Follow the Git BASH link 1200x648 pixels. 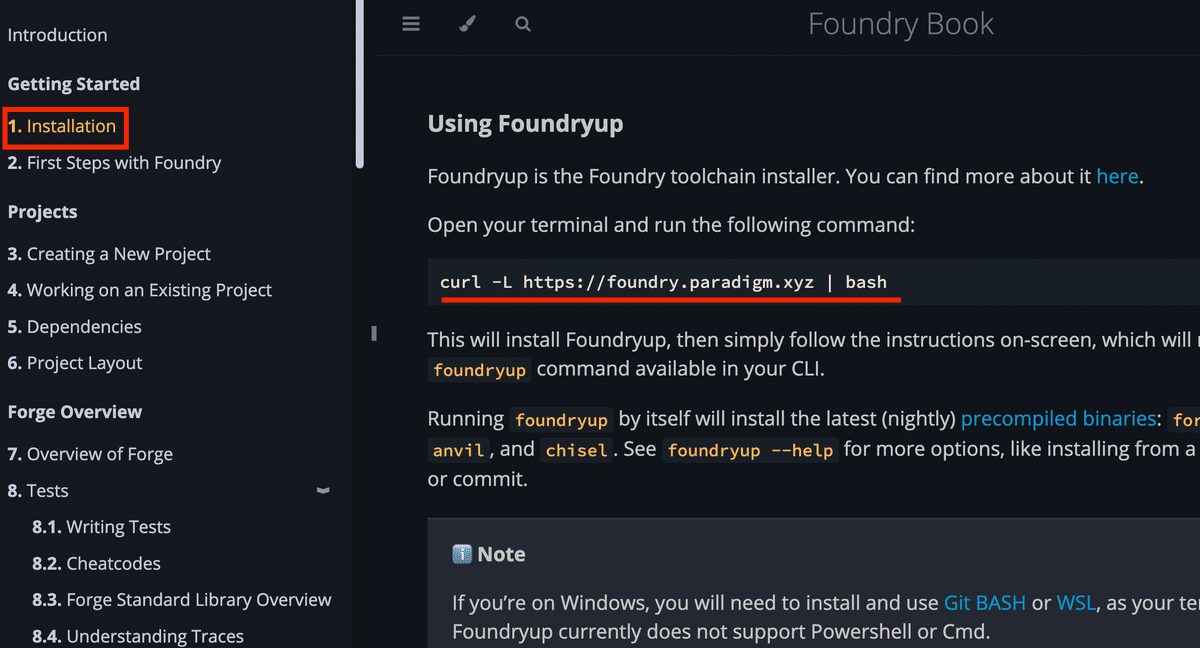(x=985, y=603)
